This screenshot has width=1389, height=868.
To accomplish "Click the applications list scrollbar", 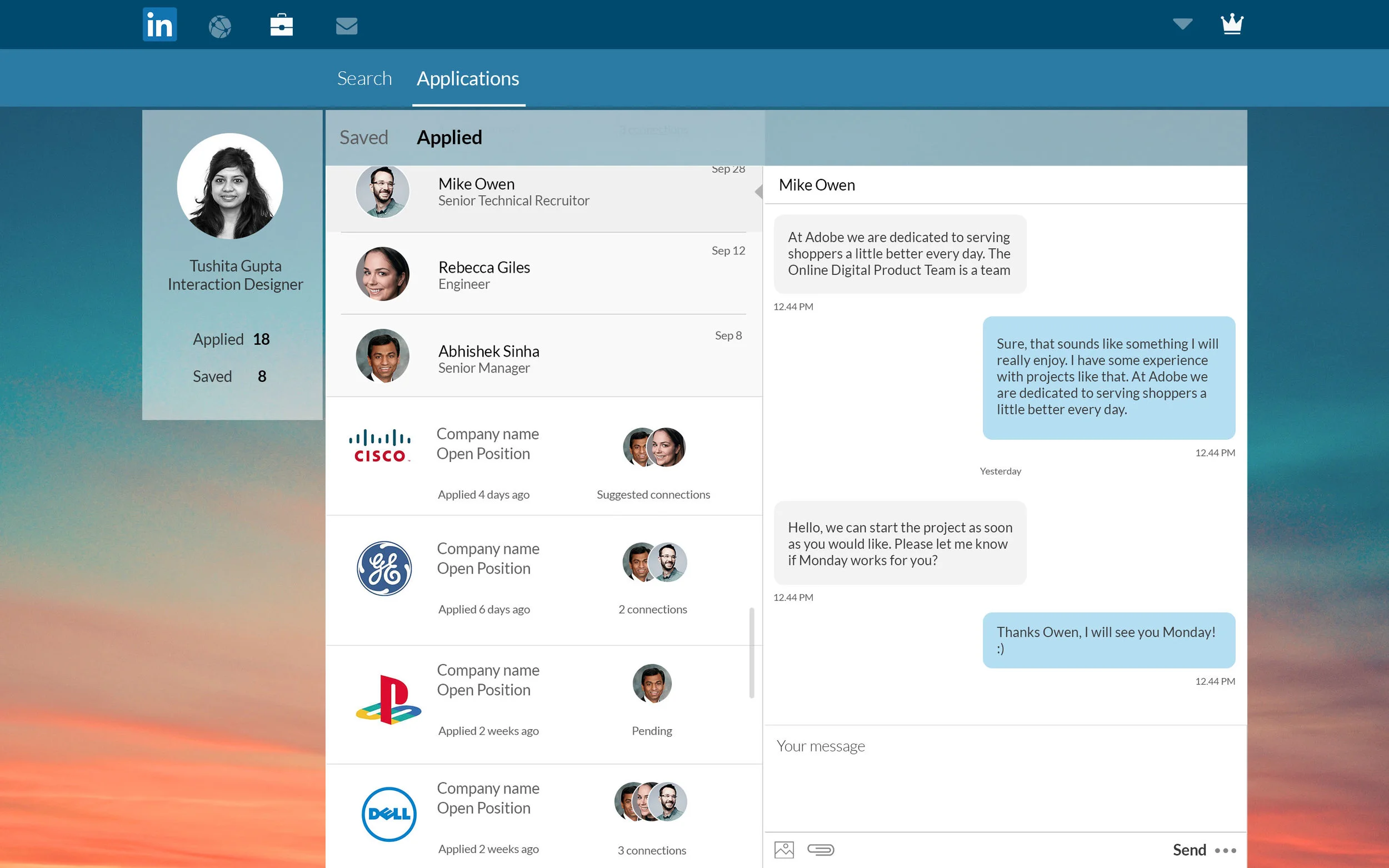I will tap(751, 653).
